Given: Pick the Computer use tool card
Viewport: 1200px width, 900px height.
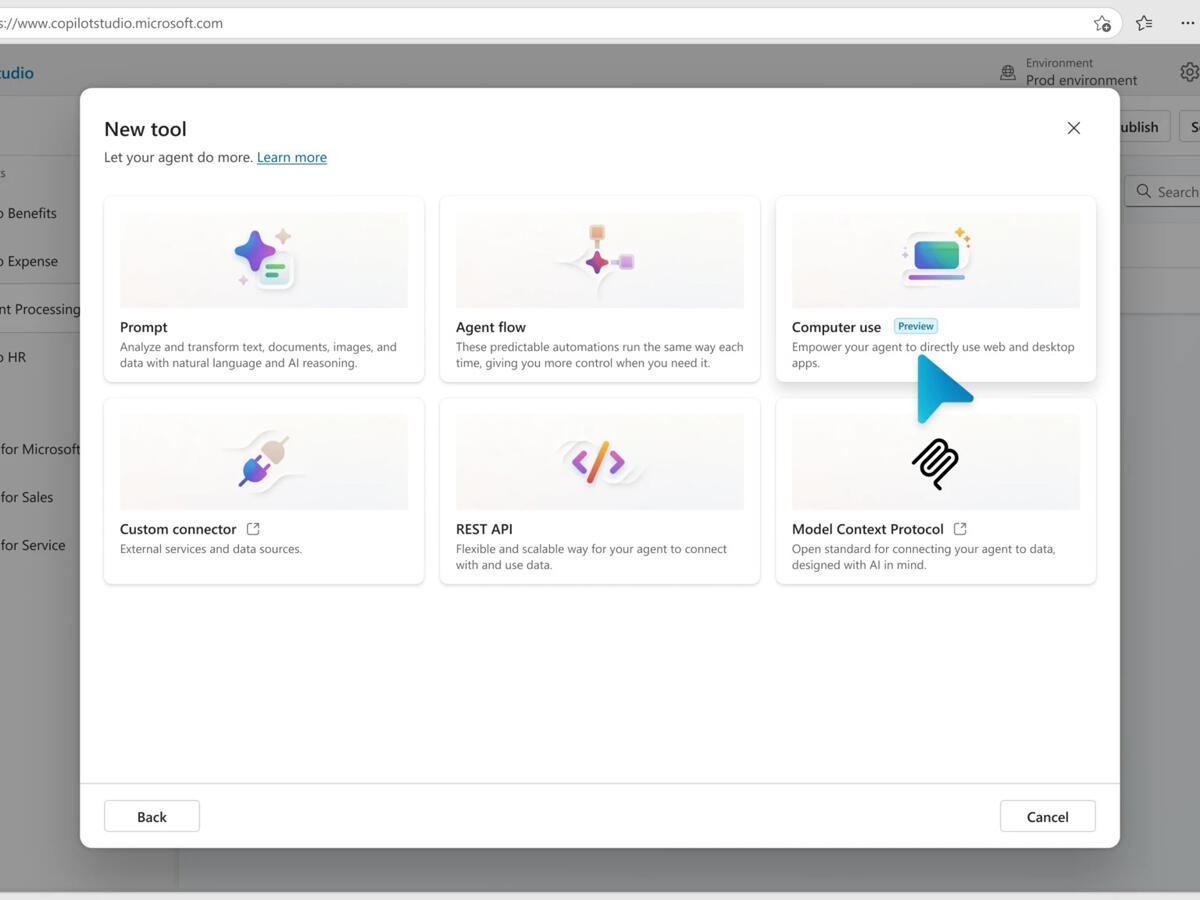Looking at the screenshot, I should [936, 289].
